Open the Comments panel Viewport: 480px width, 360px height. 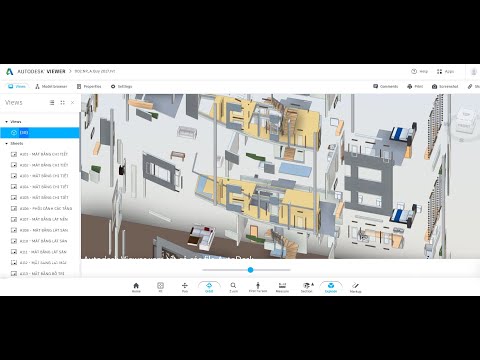[386, 86]
